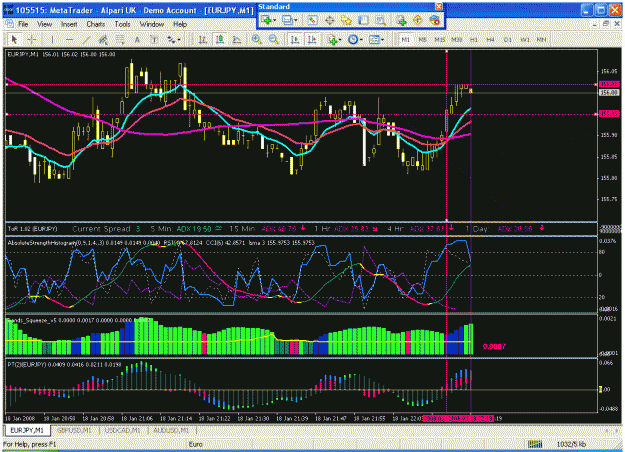This screenshot has height=452, width=625.
Task: Click the magenta 156.02 price label
Action: 609,84
